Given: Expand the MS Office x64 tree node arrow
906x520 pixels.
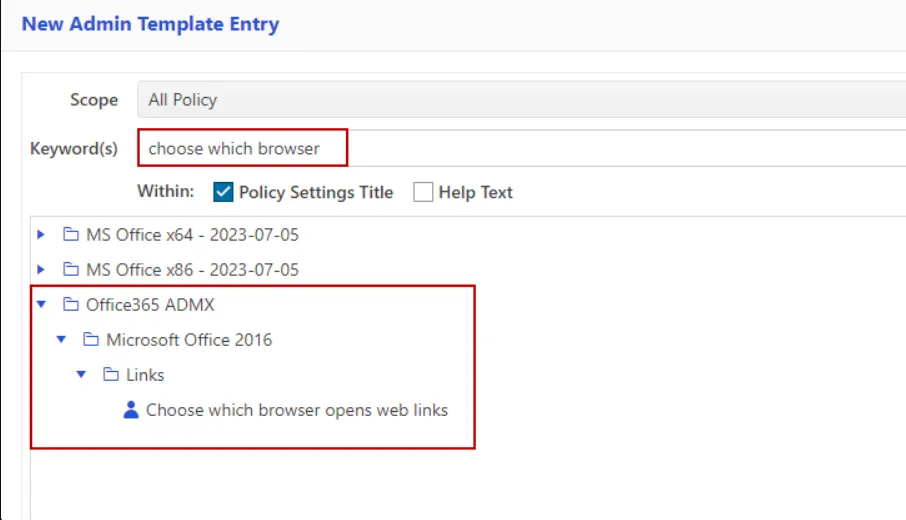Looking at the screenshot, I should (x=41, y=235).
